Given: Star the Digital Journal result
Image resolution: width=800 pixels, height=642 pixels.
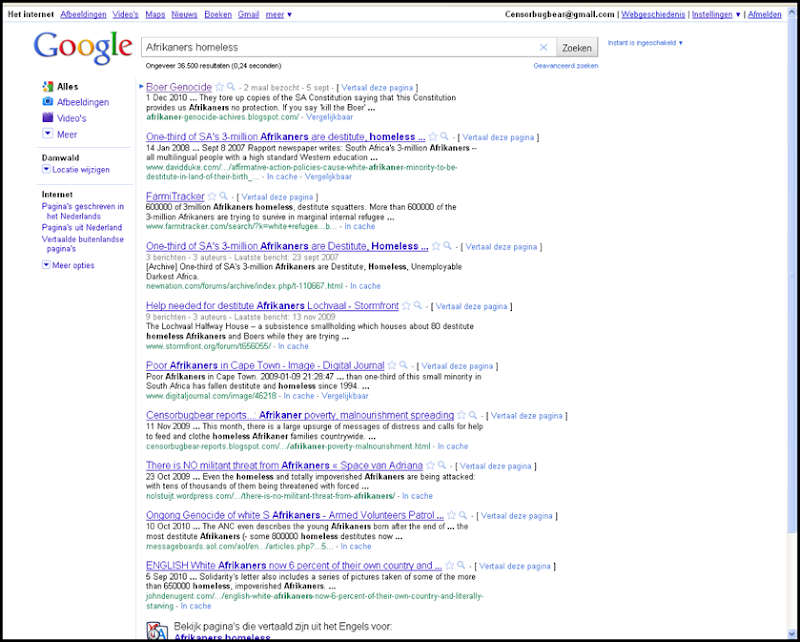Looking at the screenshot, I should (x=392, y=365).
